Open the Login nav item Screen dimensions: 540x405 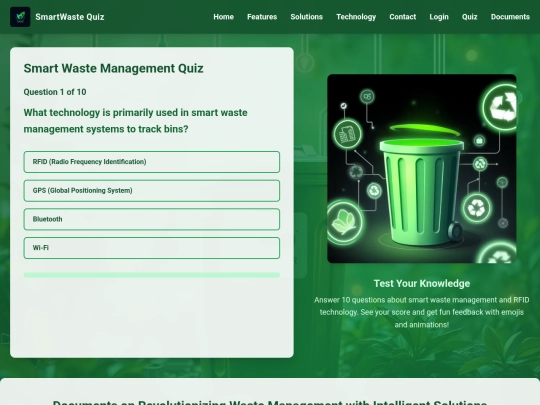coord(439,17)
